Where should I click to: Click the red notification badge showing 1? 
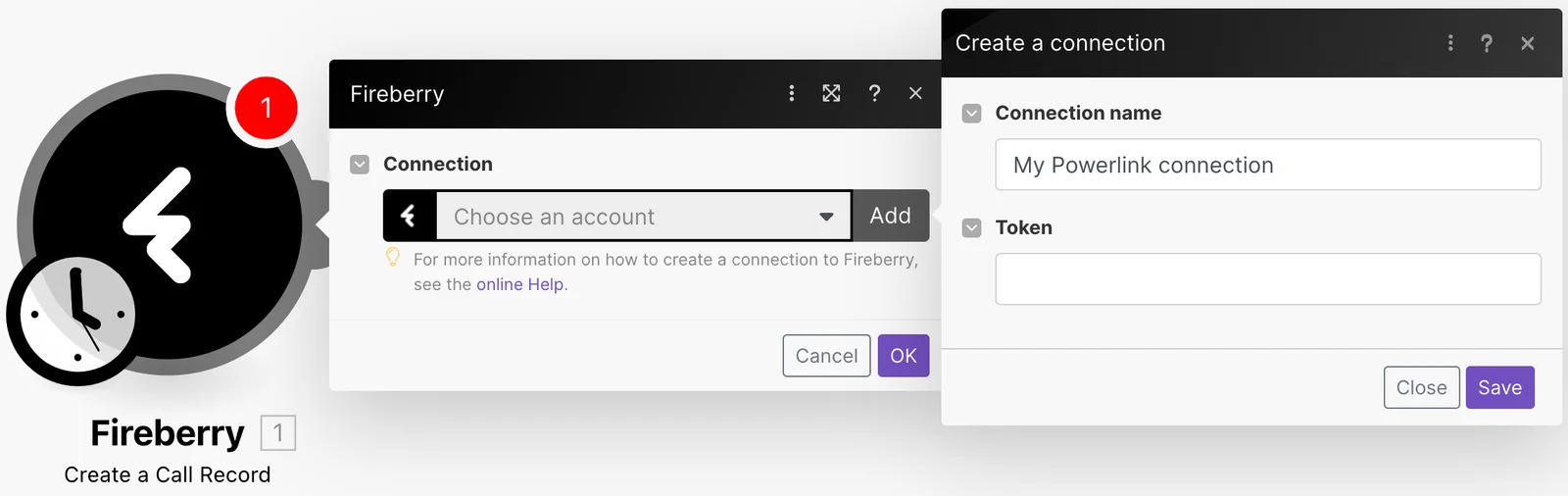266,108
